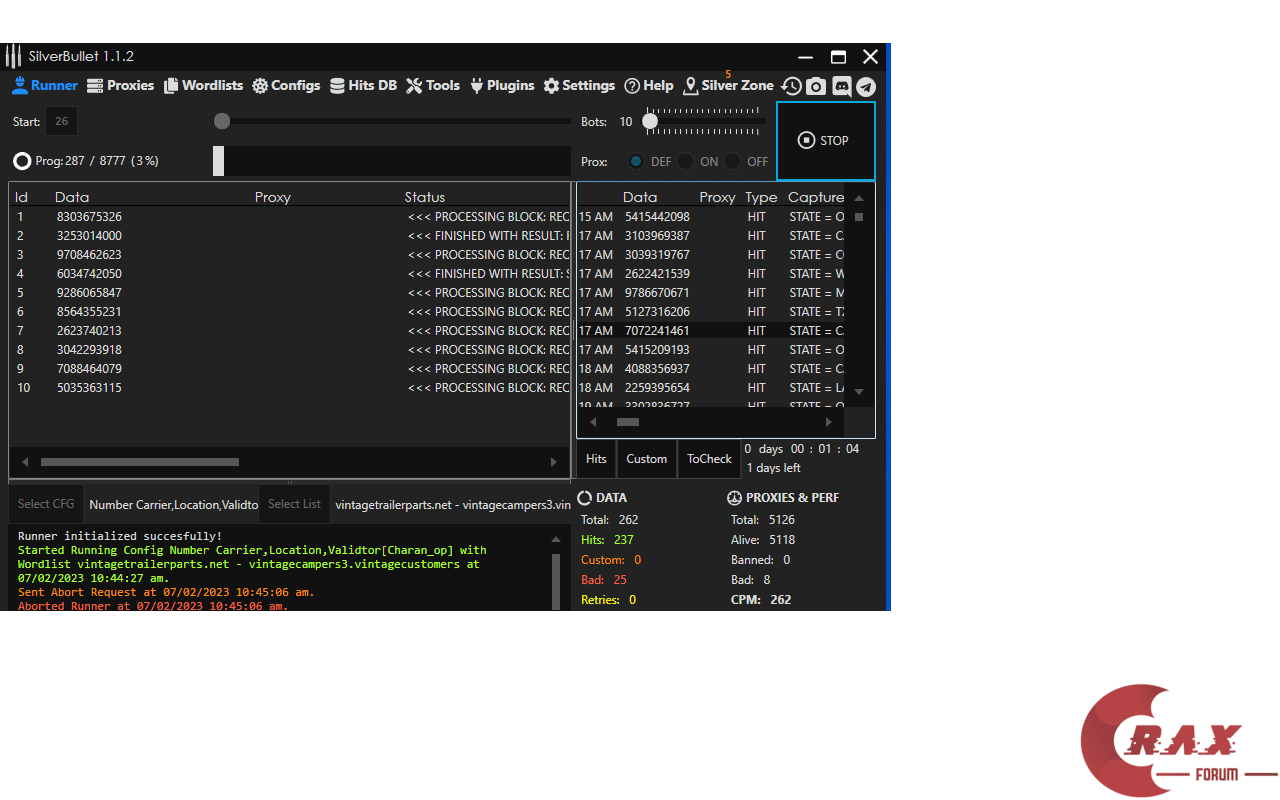The height and width of the screenshot is (800, 1280).
Task: Click the green Hits: 237 statistic
Action: pyautogui.click(x=607, y=540)
